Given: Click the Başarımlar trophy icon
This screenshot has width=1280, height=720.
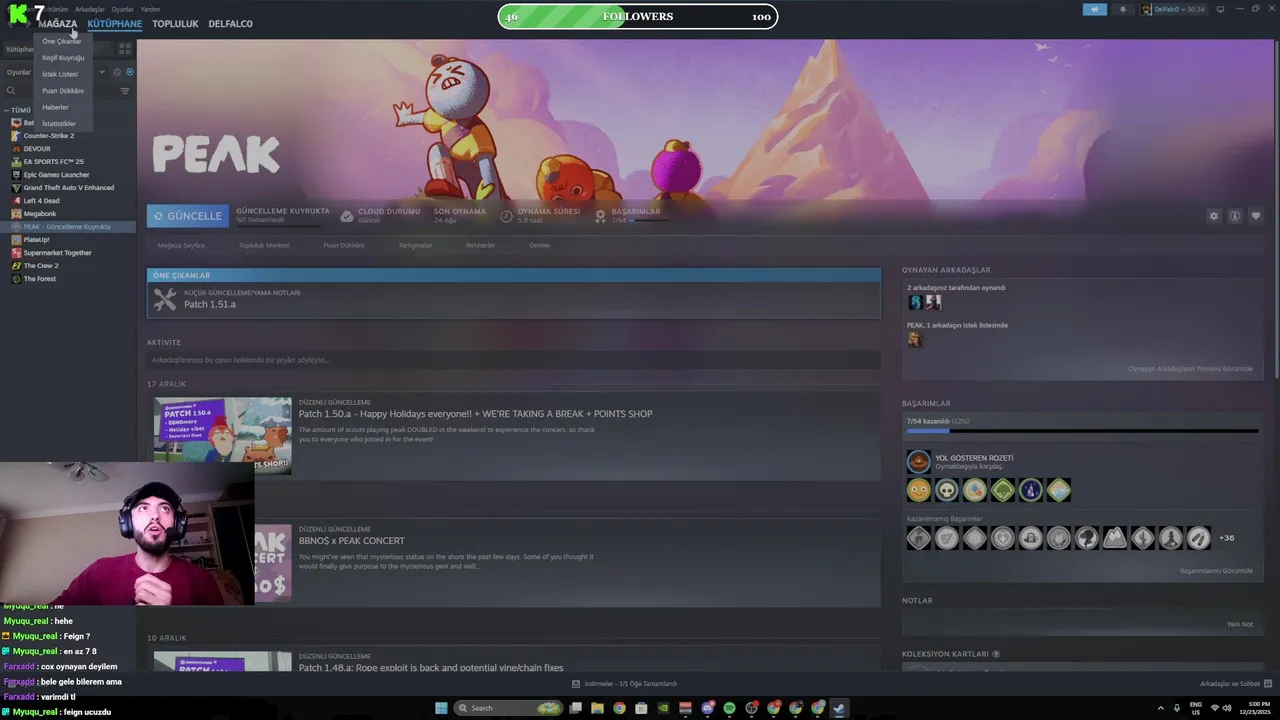Looking at the screenshot, I should click(600, 216).
